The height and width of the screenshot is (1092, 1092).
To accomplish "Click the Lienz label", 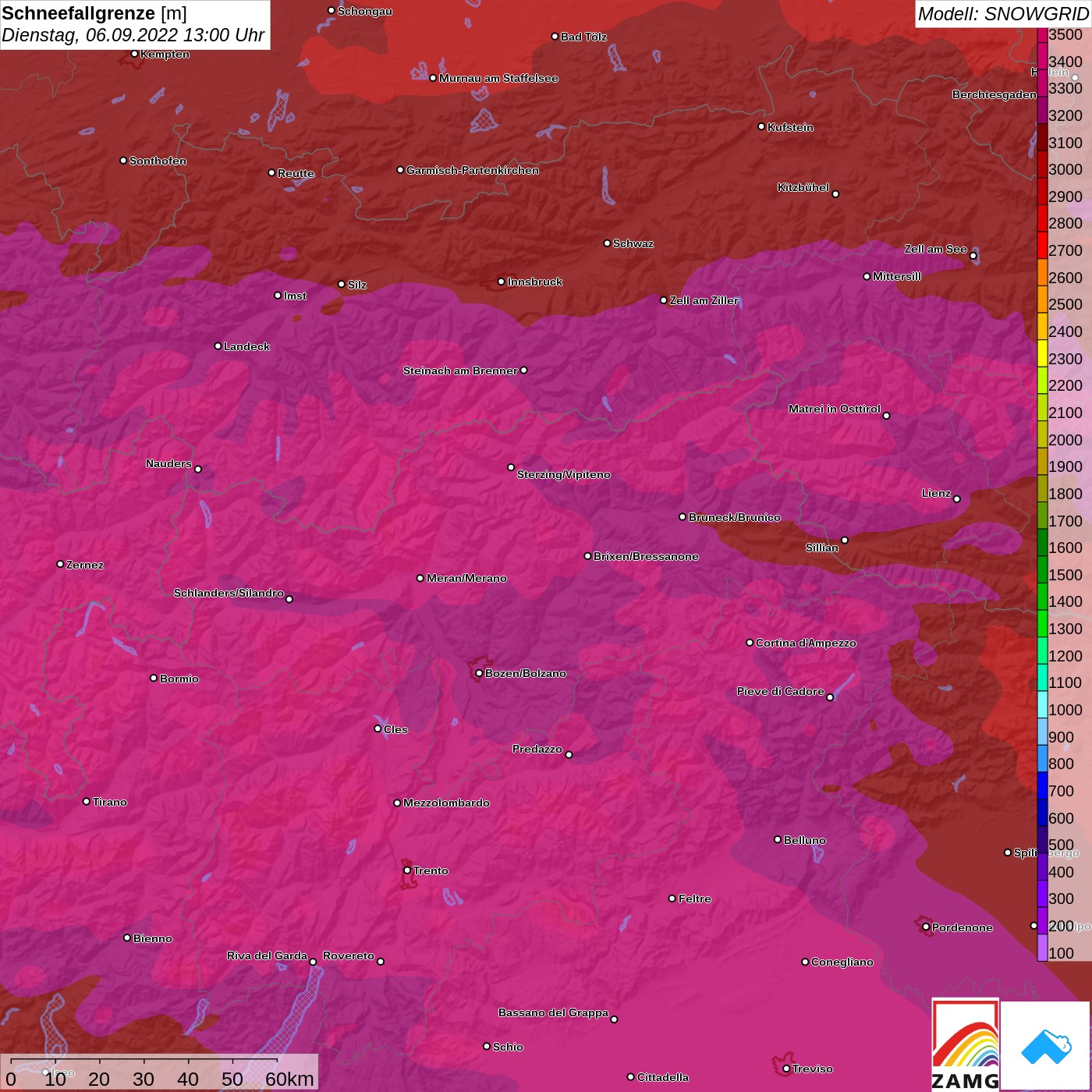I will click(x=936, y=493).
